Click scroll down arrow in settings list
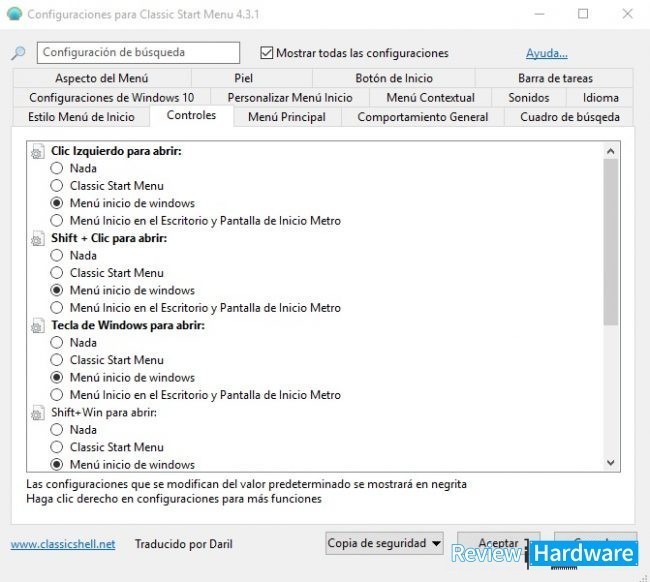The height and width of the screenshot is (582, 650). [x=610, y=462]
